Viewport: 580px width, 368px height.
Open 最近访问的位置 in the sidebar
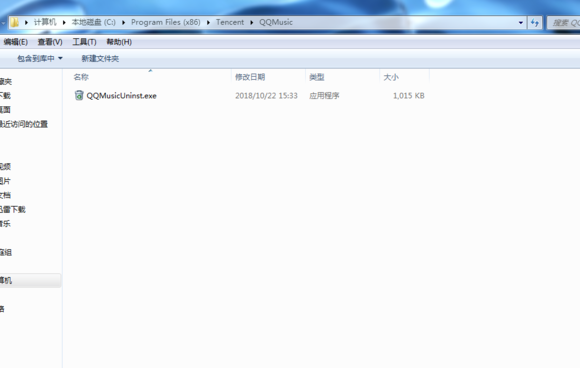[24, 124]
